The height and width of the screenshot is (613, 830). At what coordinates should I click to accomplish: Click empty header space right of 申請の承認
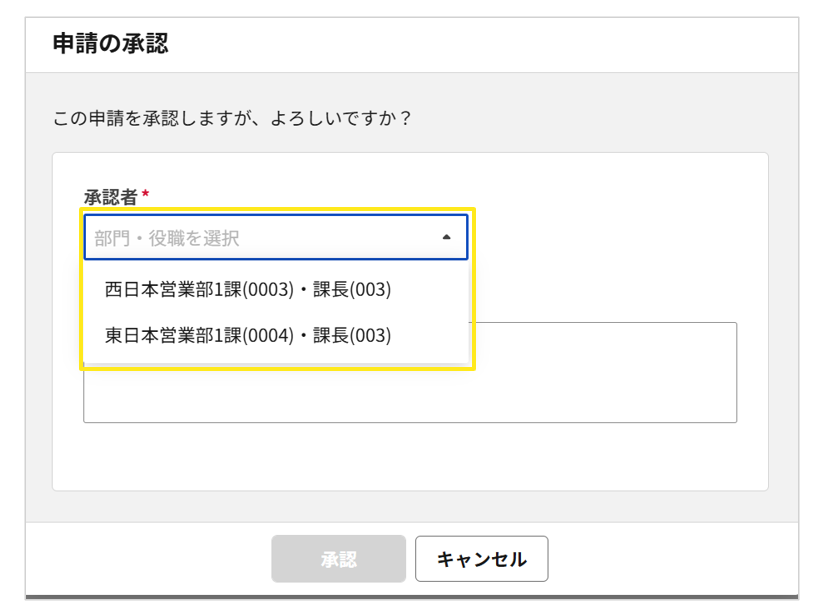coord(500,43)
